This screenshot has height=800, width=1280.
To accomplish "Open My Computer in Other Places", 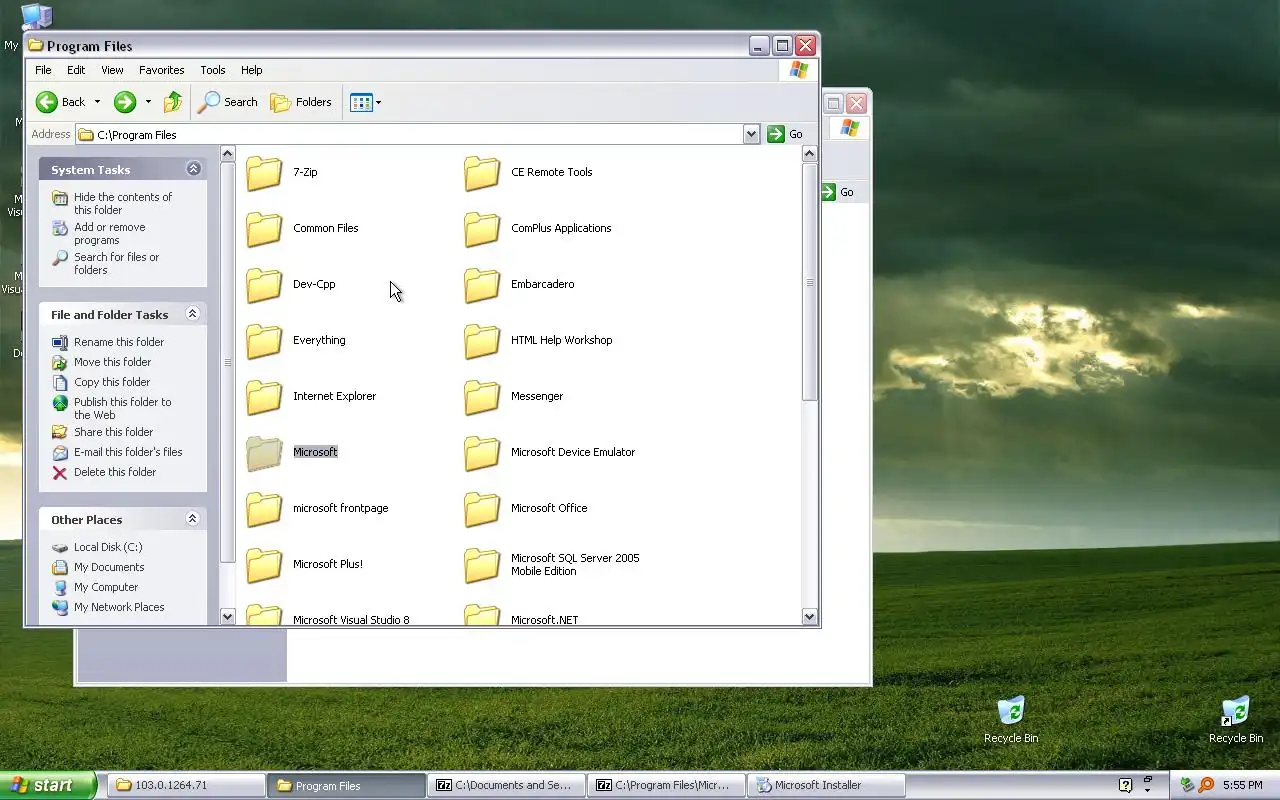I will [x=106, y=587].
